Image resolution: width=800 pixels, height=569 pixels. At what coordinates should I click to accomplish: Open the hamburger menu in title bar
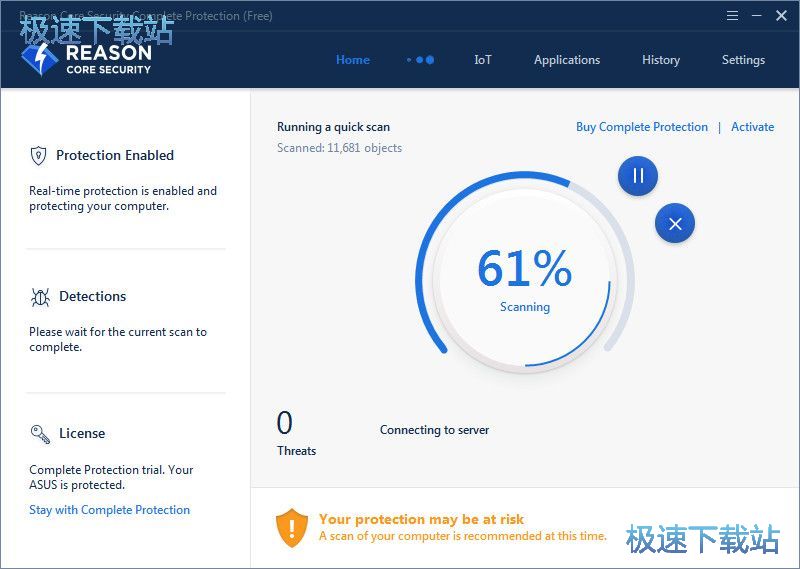point(732,16)
